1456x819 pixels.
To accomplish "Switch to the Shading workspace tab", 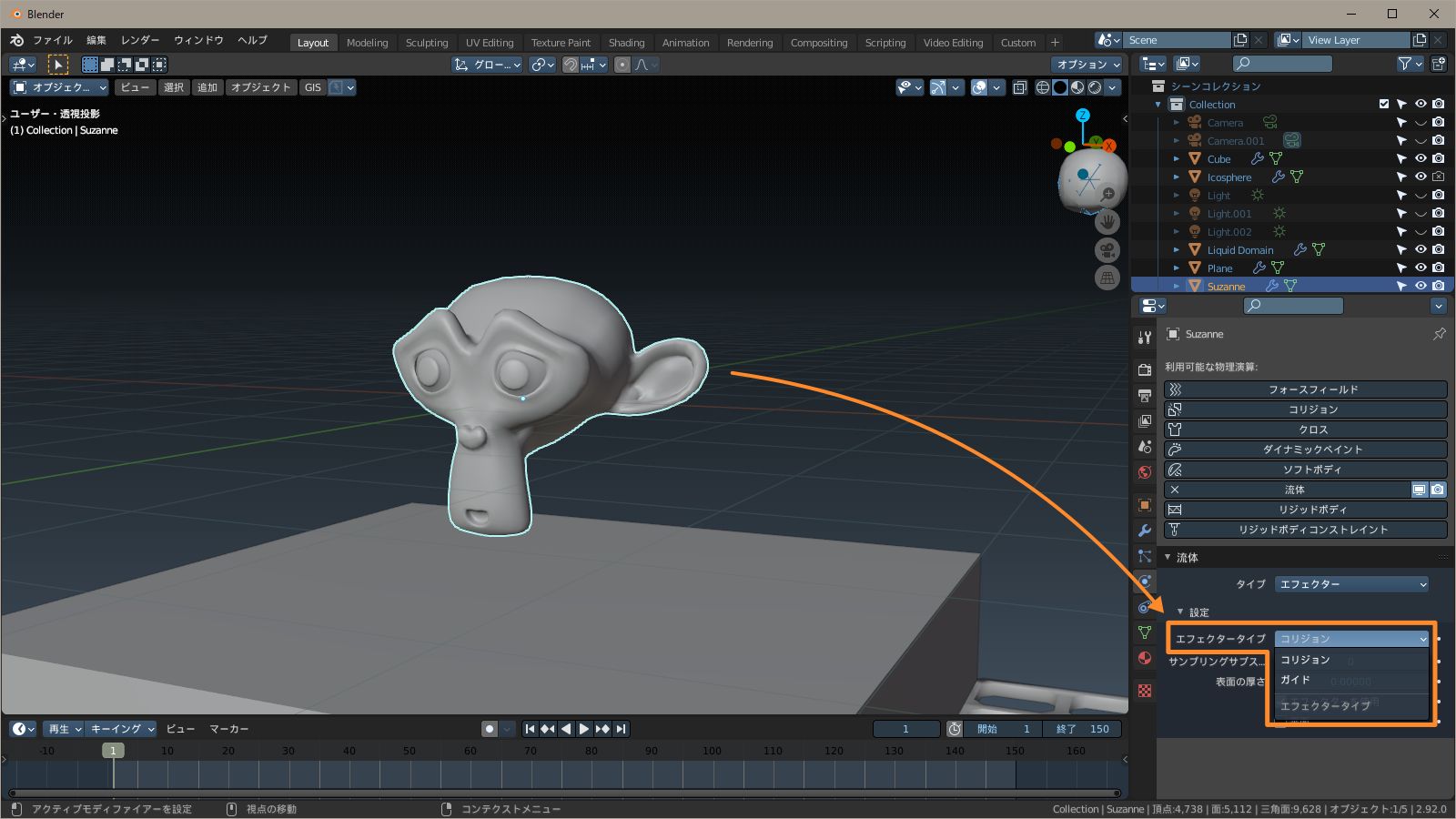I will (626, 43).
